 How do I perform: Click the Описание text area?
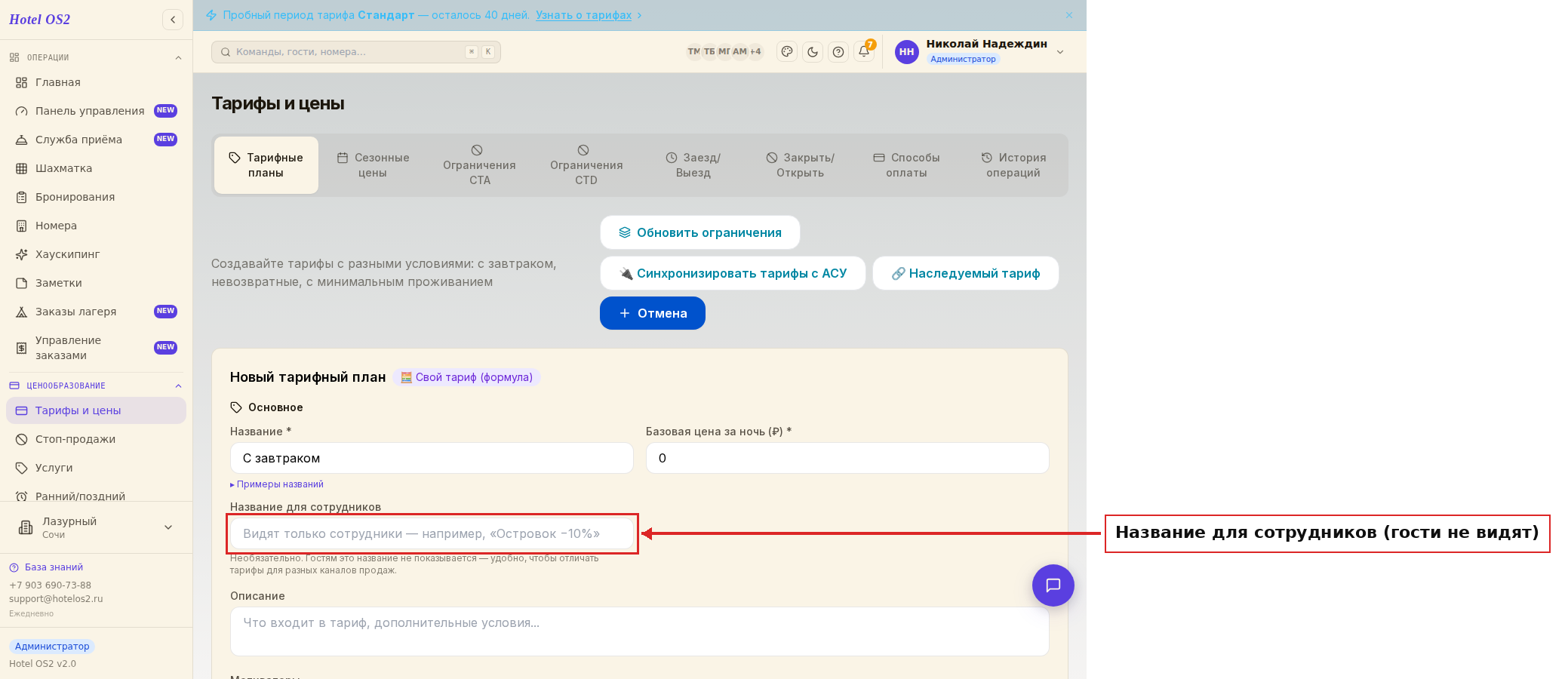640,631
